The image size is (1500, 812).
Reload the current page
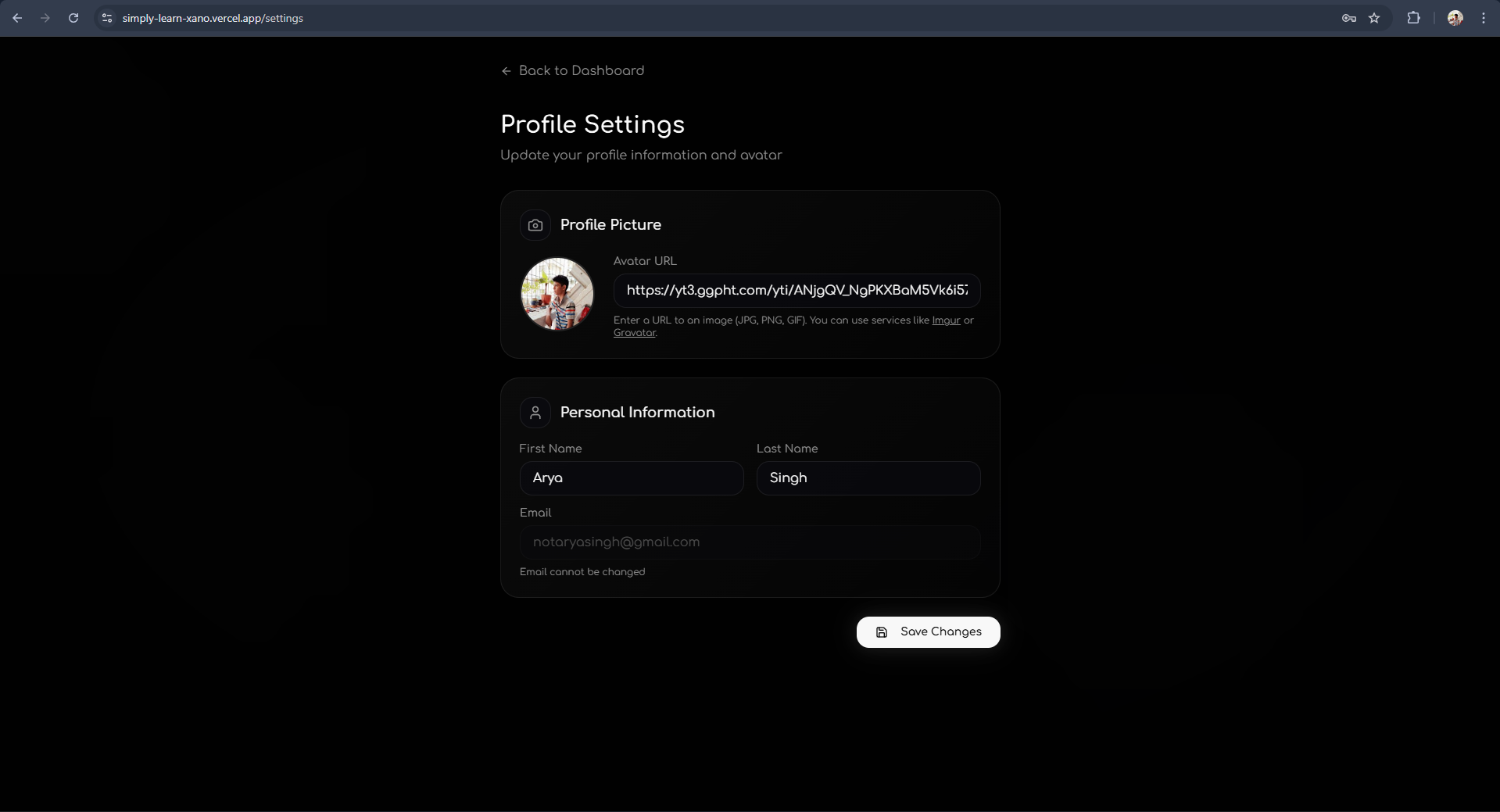coord(73,18)
